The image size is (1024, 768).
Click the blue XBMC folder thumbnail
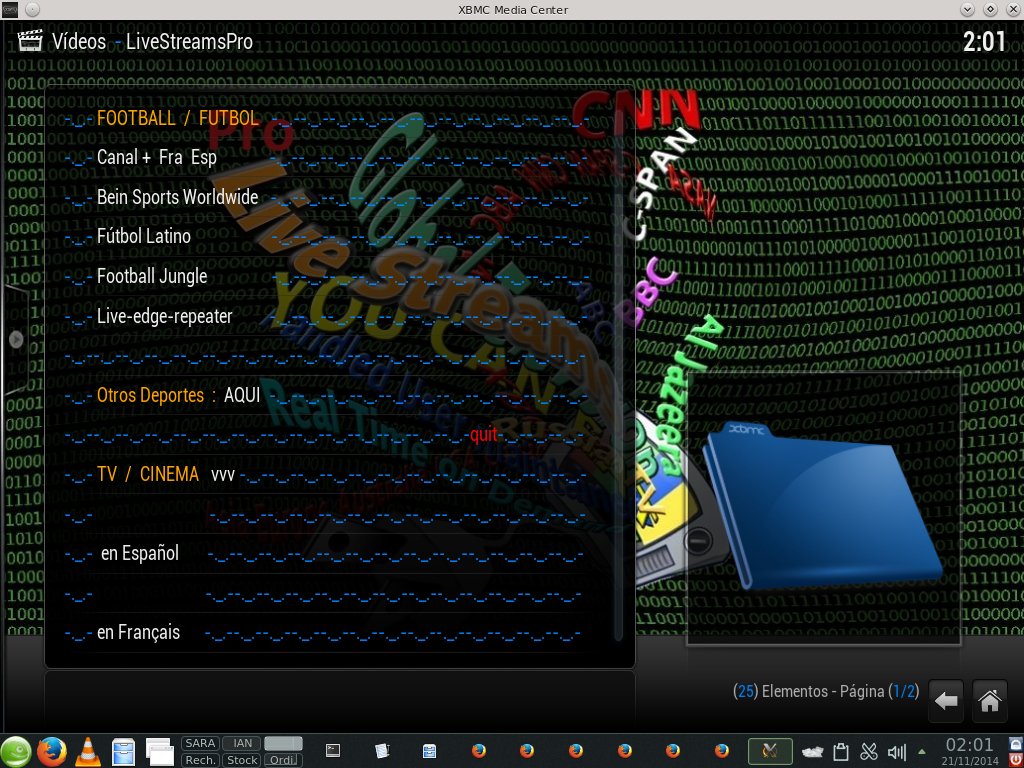(823, 506)
